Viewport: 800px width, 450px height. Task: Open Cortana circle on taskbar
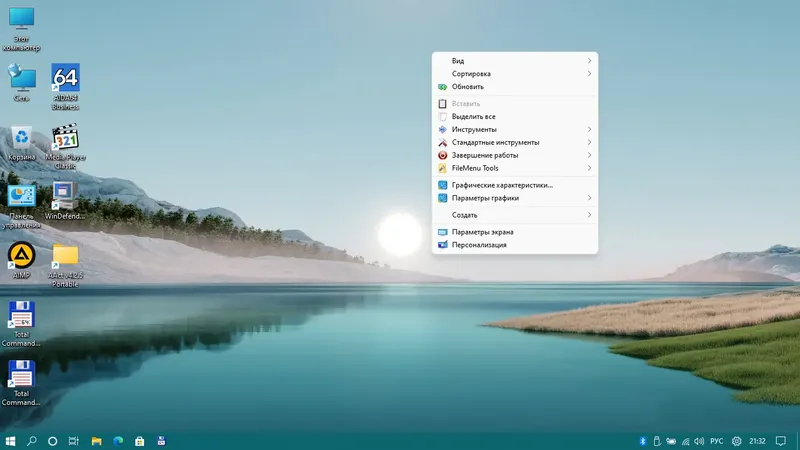pyautogui.click(x=53, y=441)
